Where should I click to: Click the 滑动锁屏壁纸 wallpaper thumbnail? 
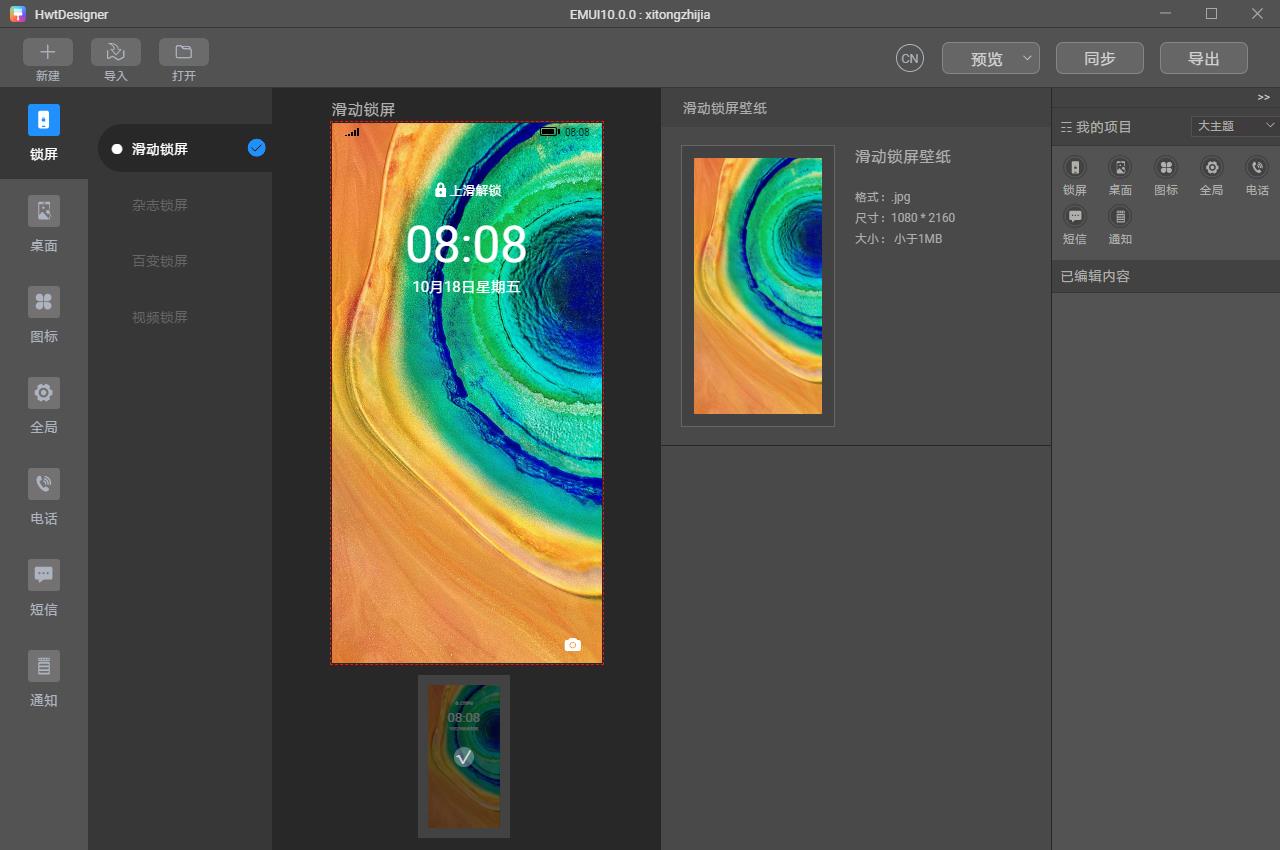pos(758,286)
